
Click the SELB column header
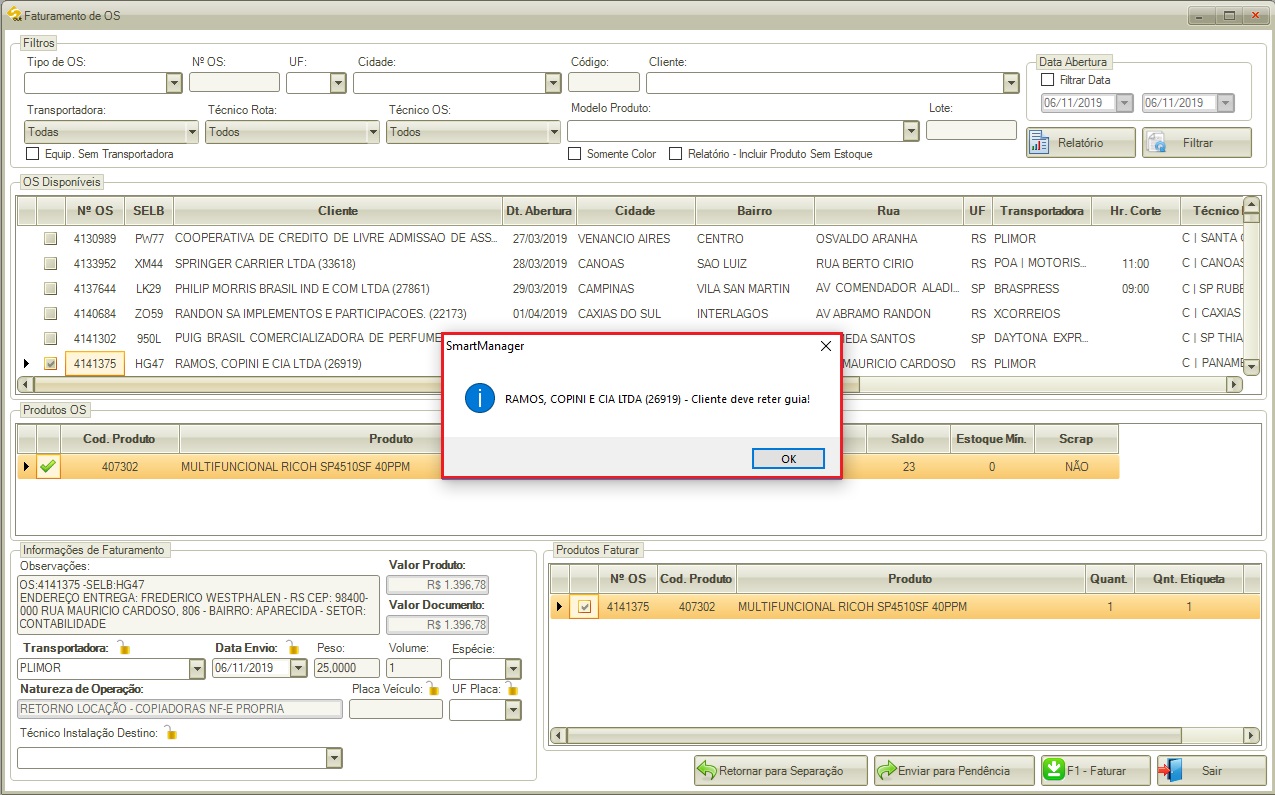[x=149, y=211]
